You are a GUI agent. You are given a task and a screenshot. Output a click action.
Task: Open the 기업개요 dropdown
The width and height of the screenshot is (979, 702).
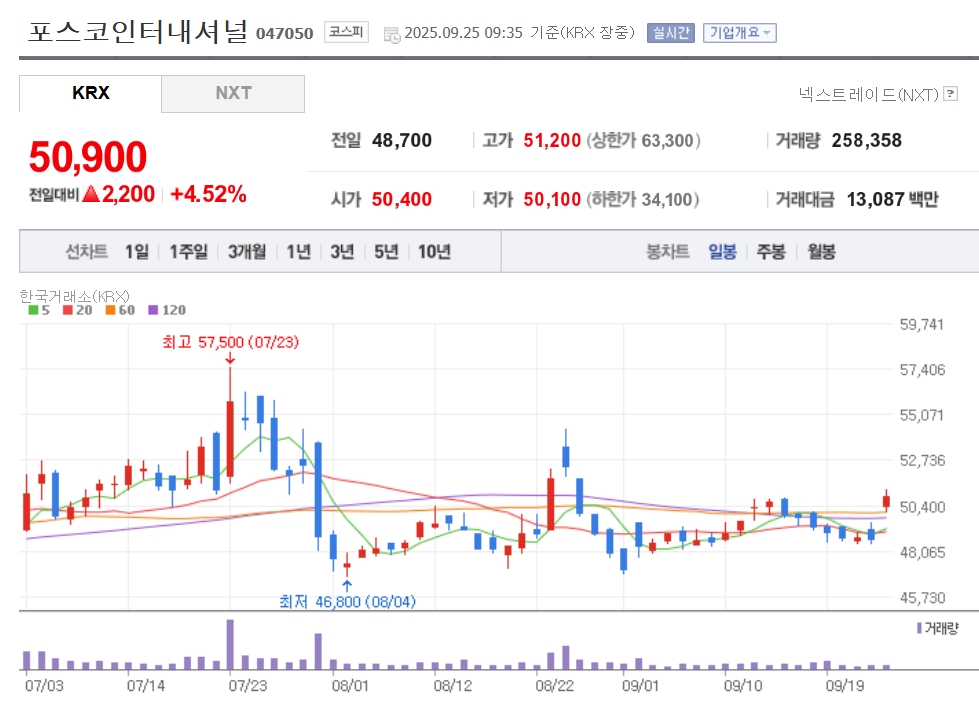[740, 32]
